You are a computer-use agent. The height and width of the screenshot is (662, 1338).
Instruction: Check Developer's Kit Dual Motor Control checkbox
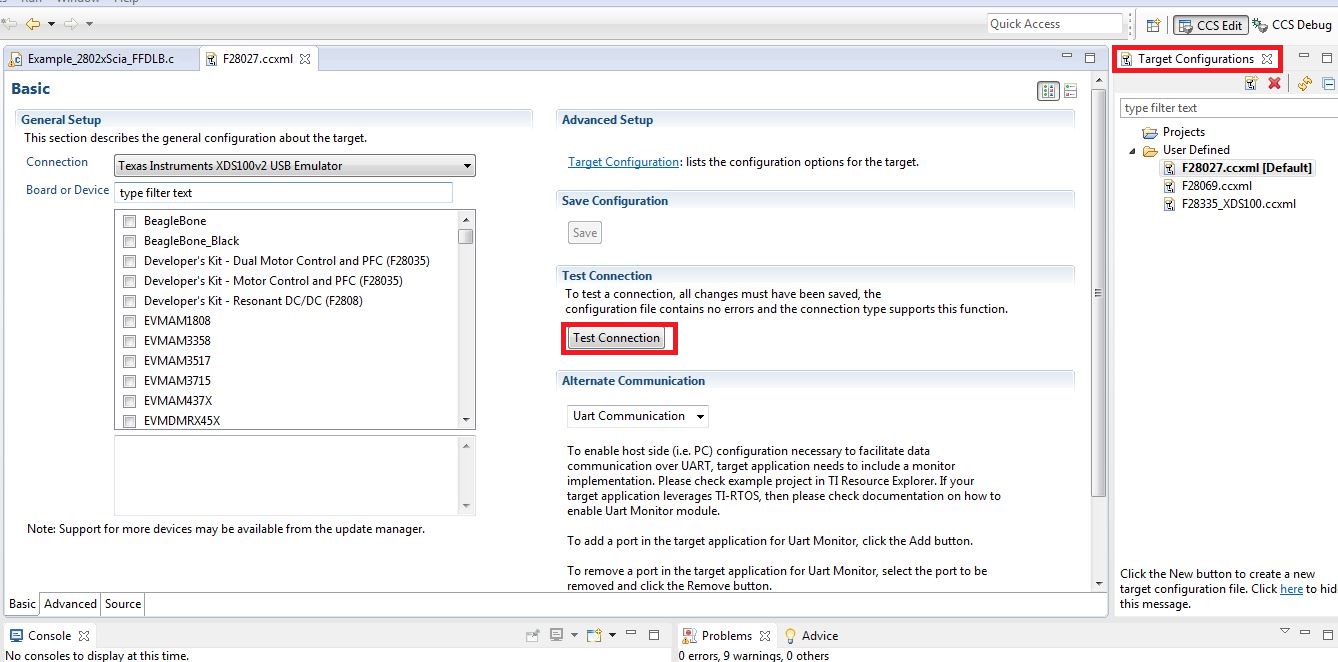(129, 261)
